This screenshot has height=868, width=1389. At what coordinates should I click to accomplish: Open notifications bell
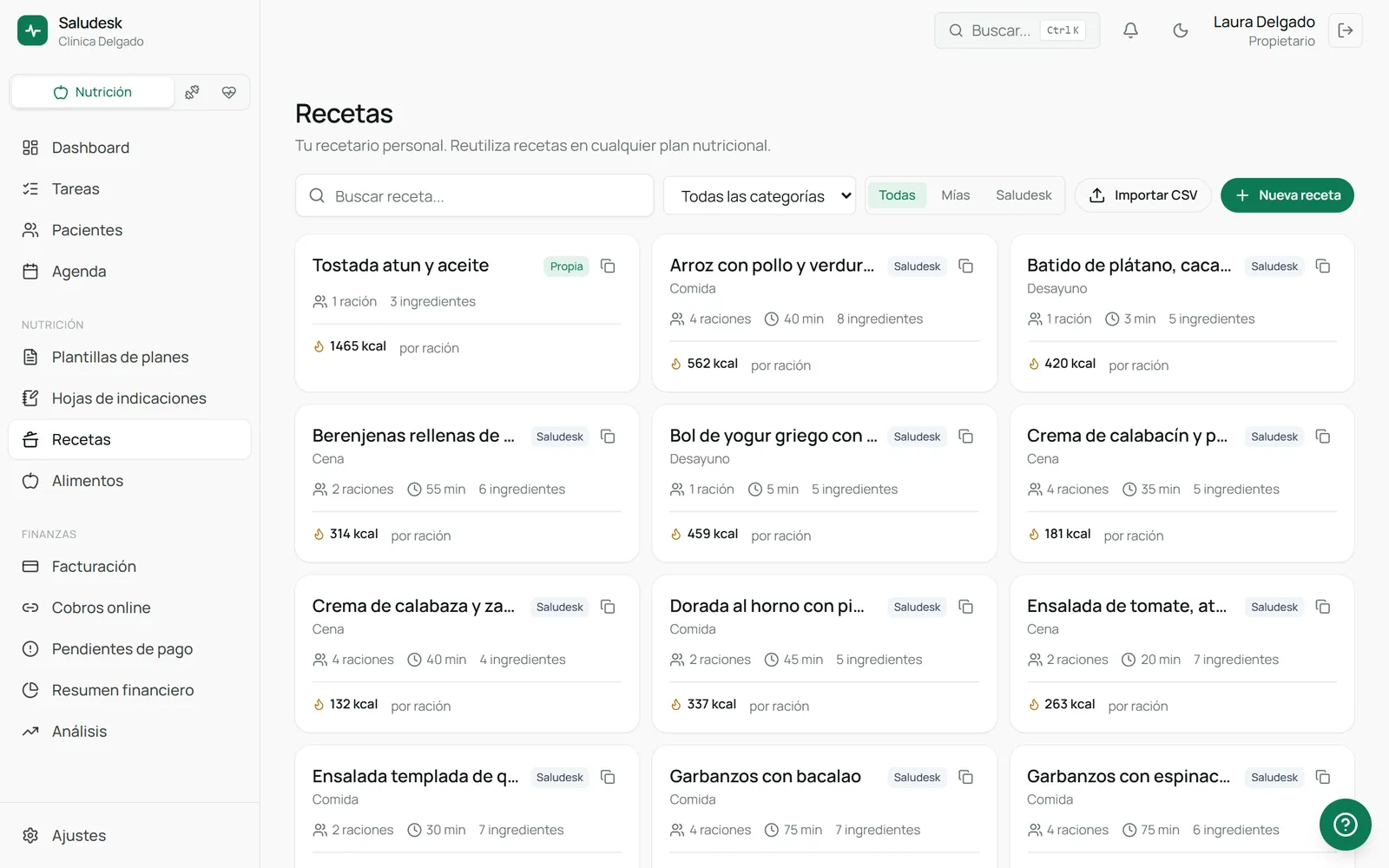[x=1130, y=30]
